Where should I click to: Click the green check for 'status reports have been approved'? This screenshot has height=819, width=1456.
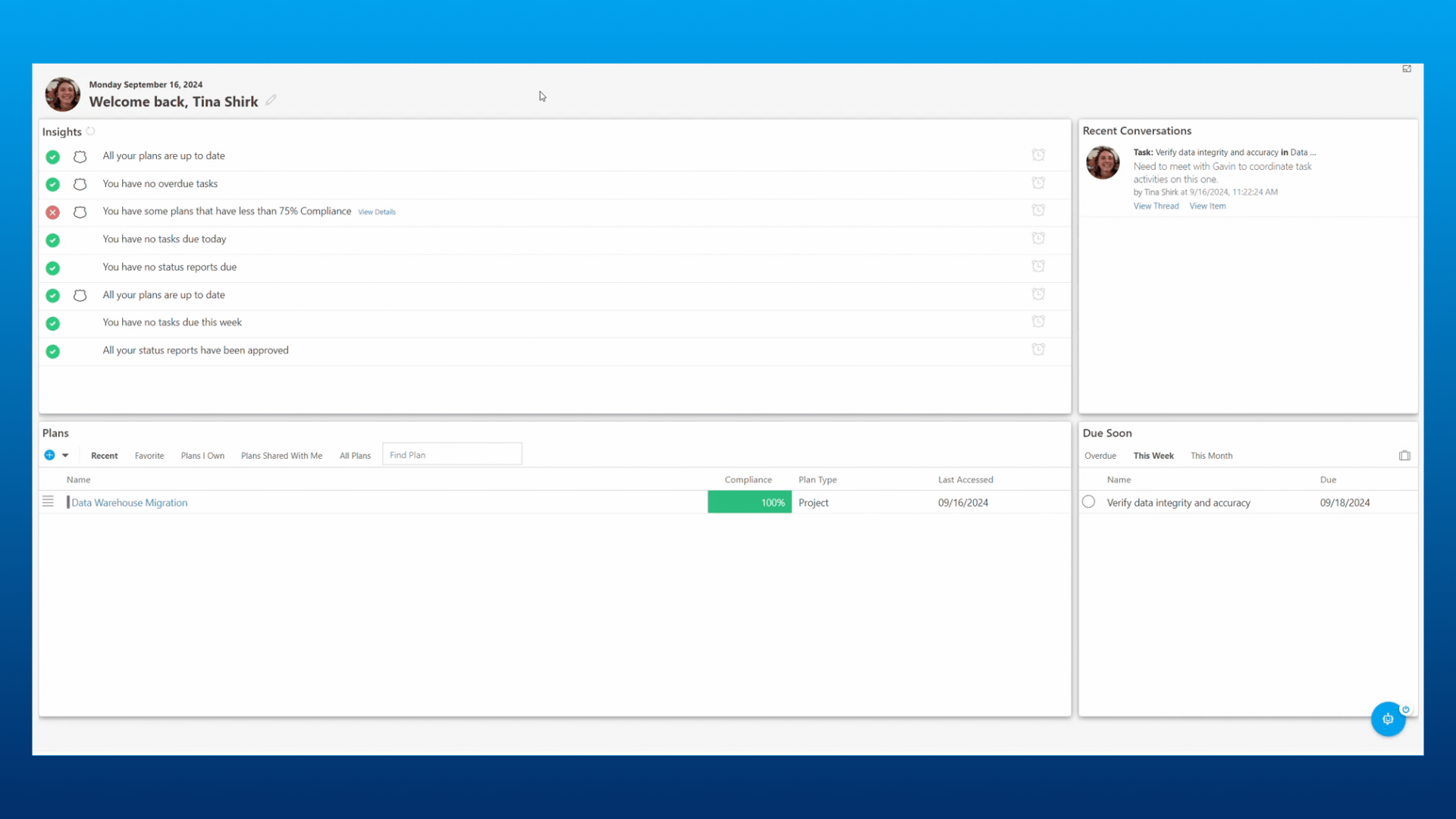click(52, 351)
